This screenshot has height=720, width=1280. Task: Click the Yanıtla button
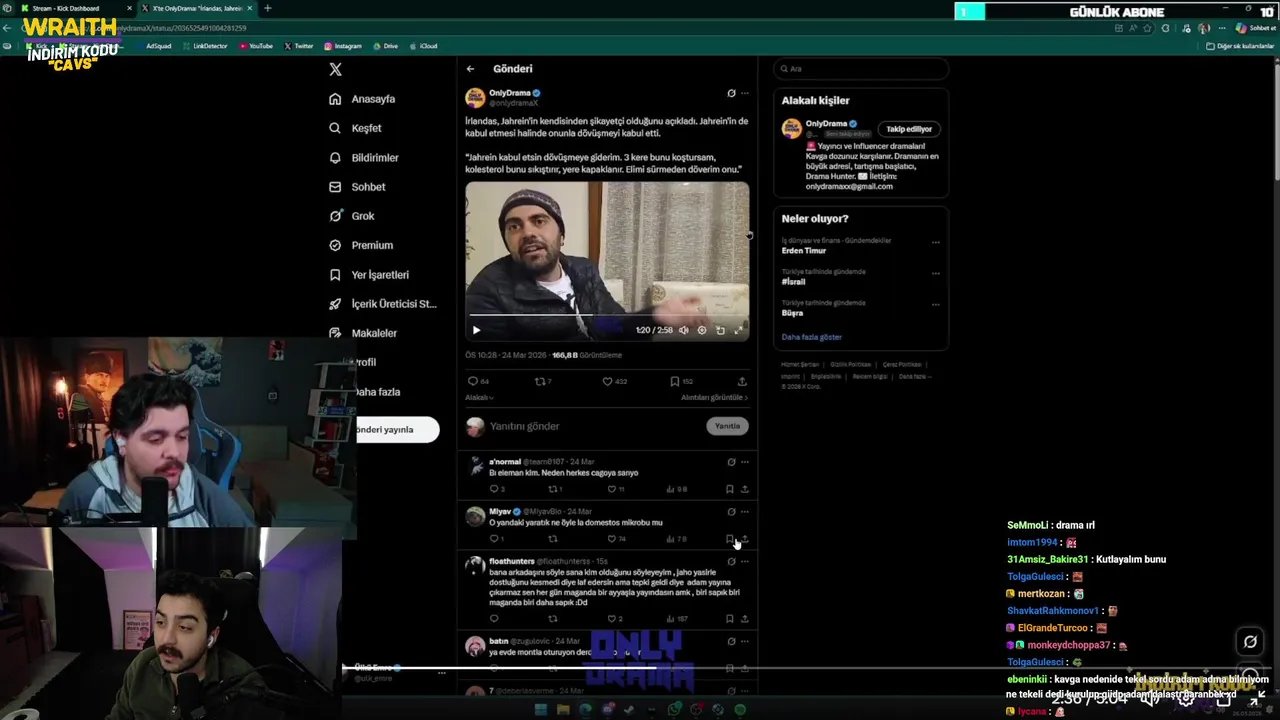tap(727, 426)
